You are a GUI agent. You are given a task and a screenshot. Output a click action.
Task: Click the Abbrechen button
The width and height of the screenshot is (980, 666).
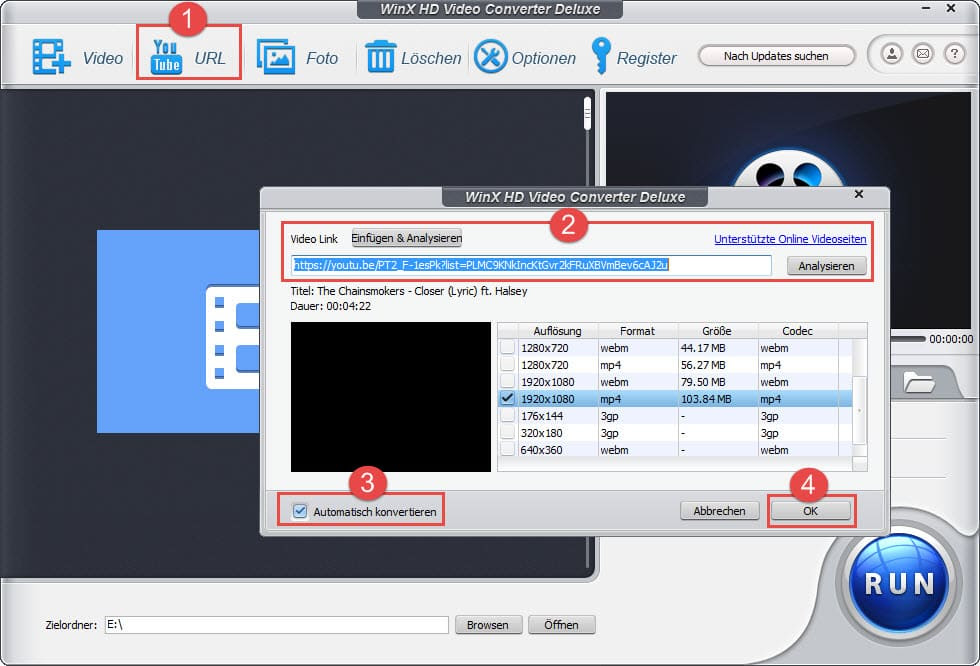(x=719, y=510)
